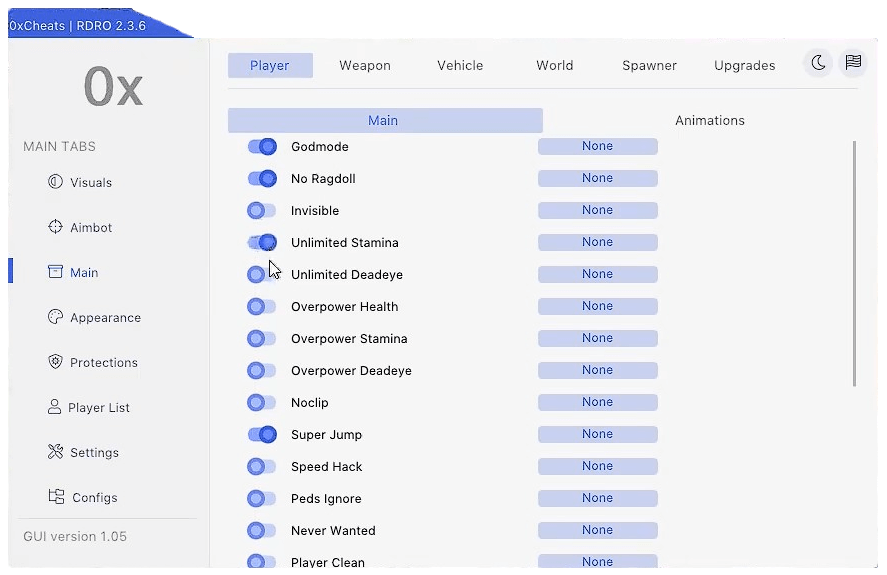Image resolution: width=887 pixels, height=575 pixels.
Task: Open the Speed Hack None keybind selector
Action: click(x=597, y=467)
